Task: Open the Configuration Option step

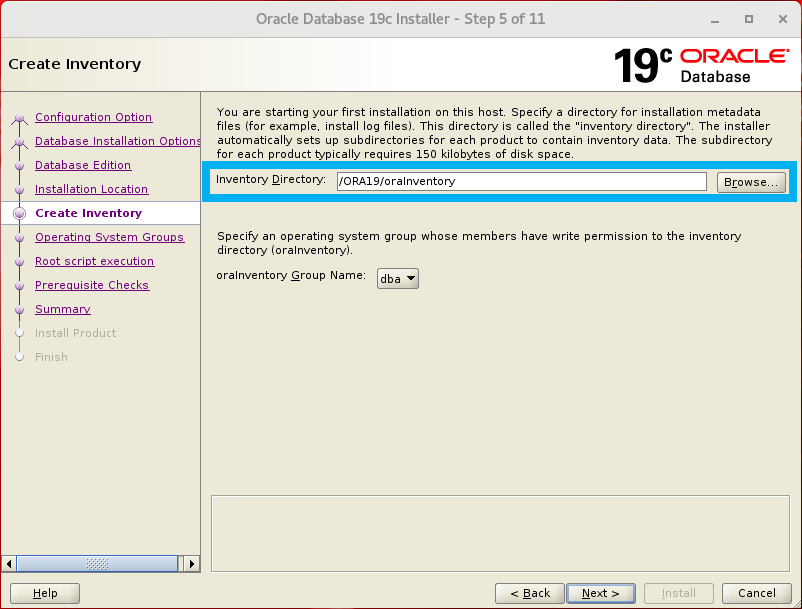Action: 94,117
